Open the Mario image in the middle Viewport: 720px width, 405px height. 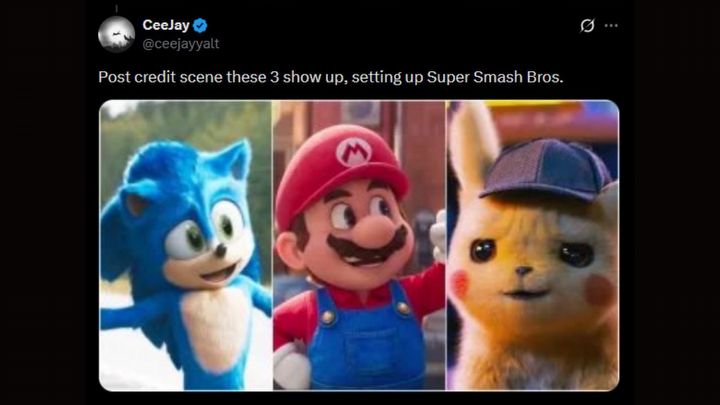(359, 245)
